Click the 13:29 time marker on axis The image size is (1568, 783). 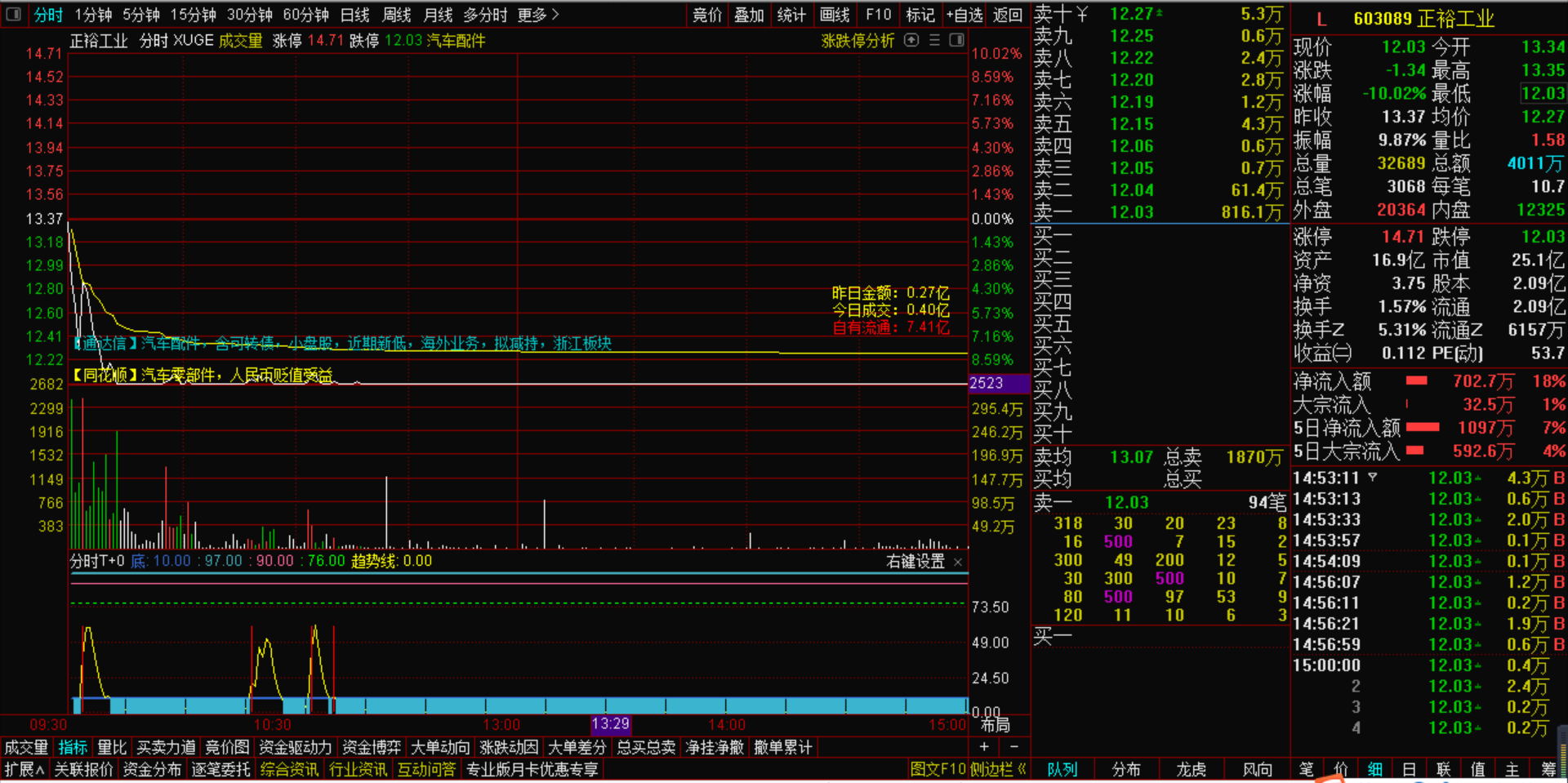coord(611,724)
